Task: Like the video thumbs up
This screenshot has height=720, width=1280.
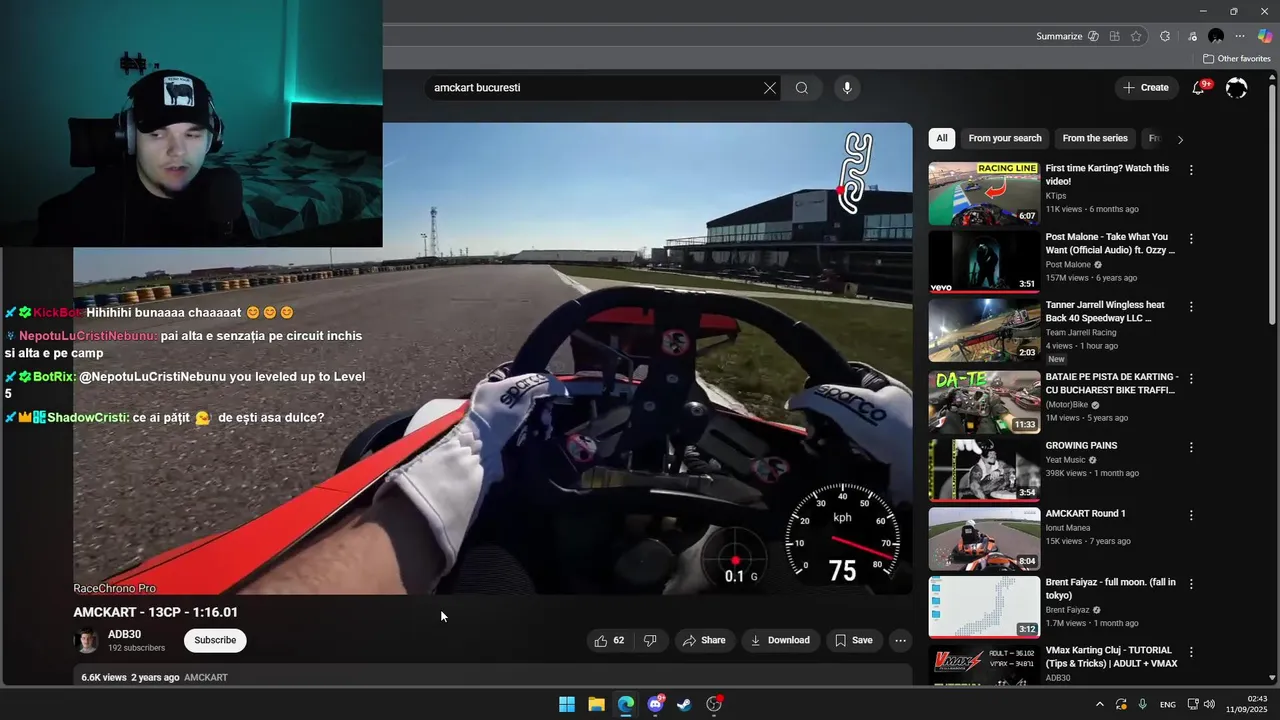Action: click(610, 640)
